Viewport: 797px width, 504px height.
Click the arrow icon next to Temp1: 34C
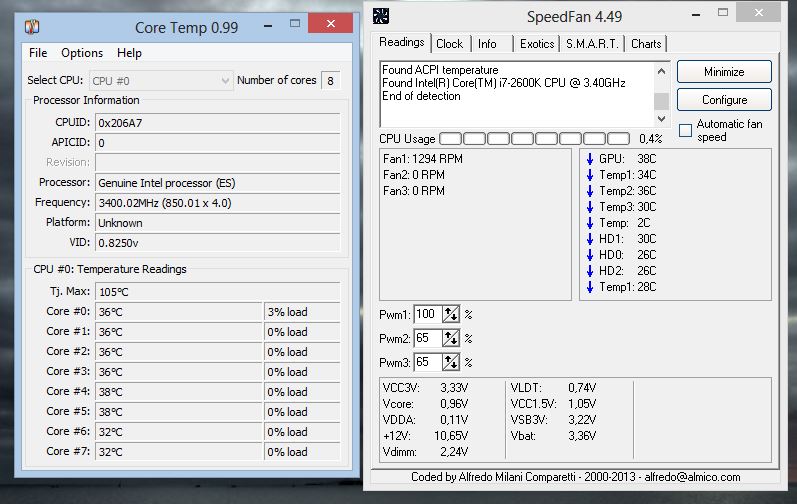click(590, 175)
